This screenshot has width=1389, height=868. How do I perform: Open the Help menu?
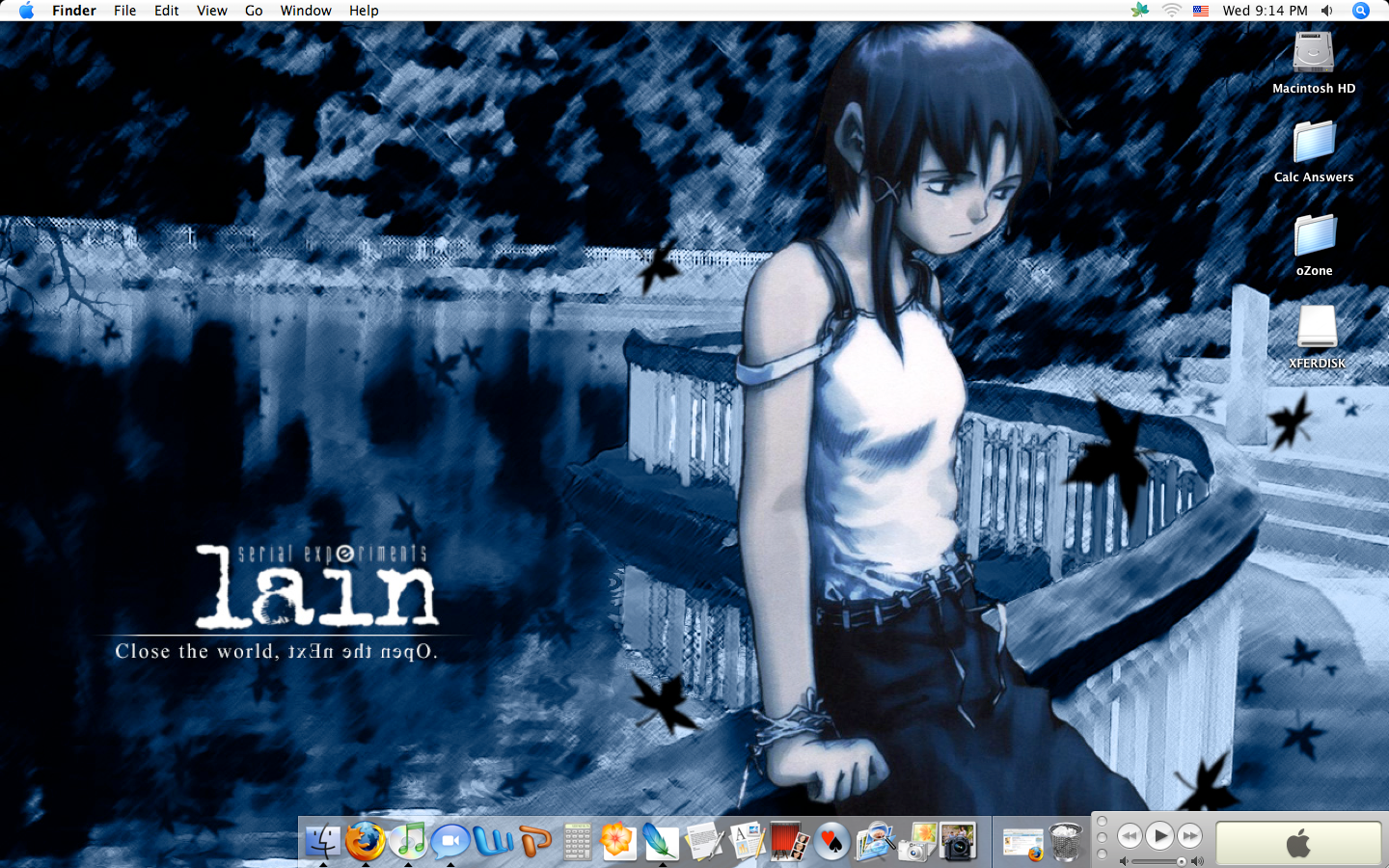click(x=364, y=11)
